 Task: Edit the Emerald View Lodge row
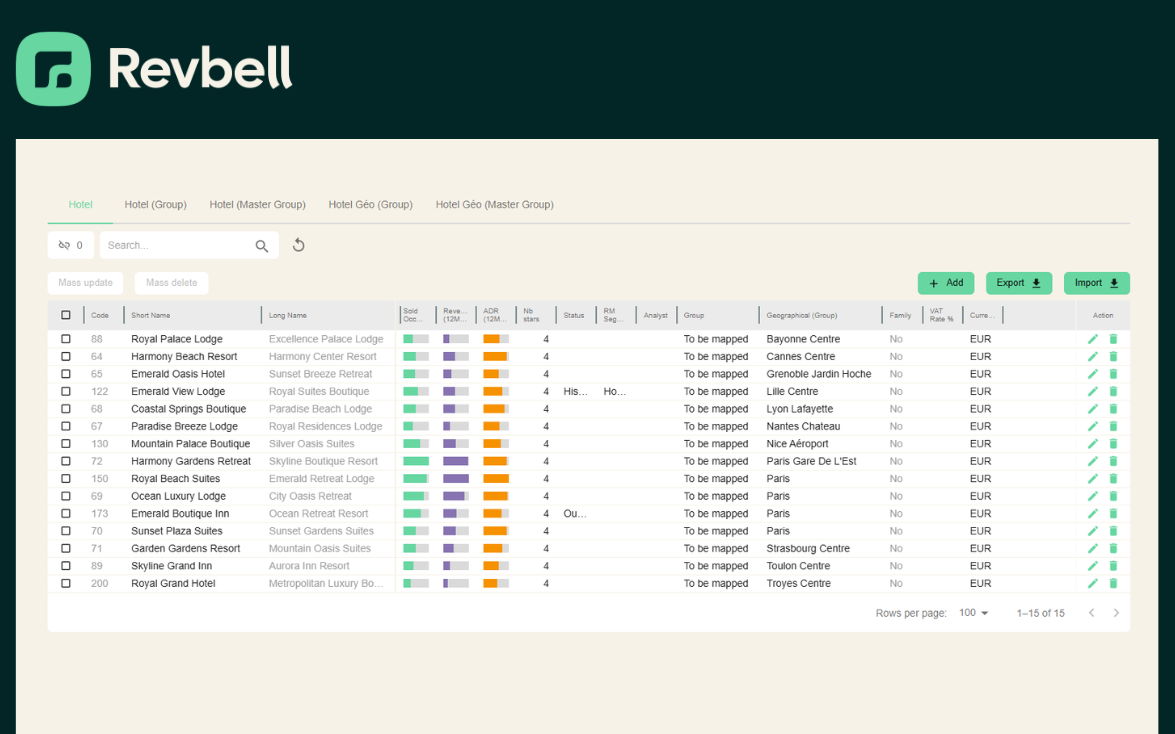tap(1093, 391)
